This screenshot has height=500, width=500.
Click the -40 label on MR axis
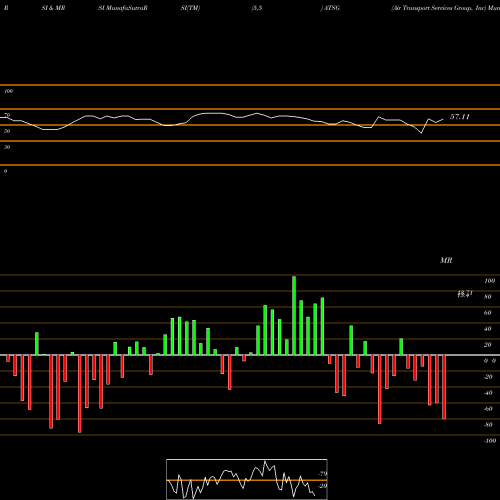click(x=488, y=393)
